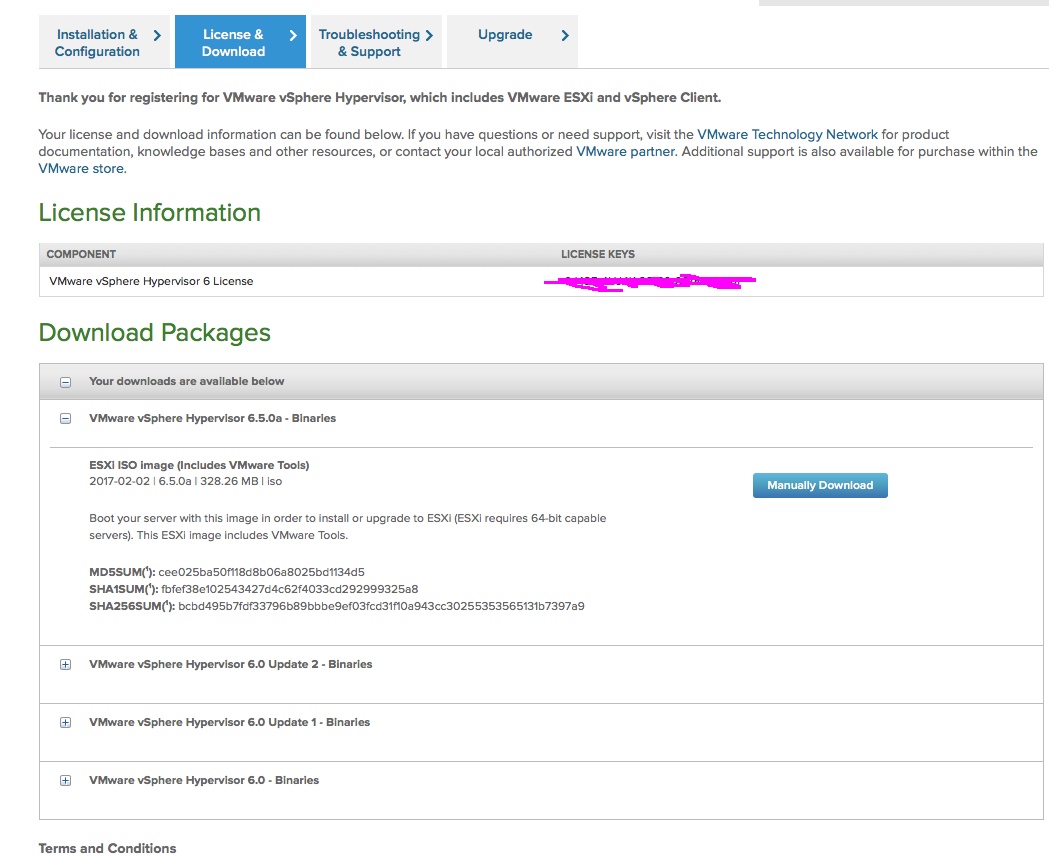Viewport: 1049px width, 856px height.
Task: Click the SHA1SUM hash value
Action: 289,589
